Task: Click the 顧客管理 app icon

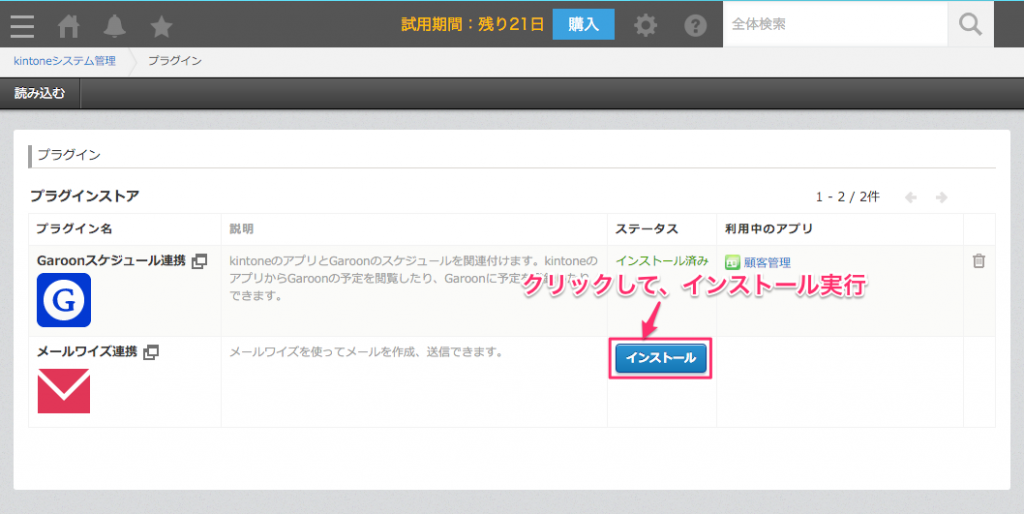Action: 732,263
